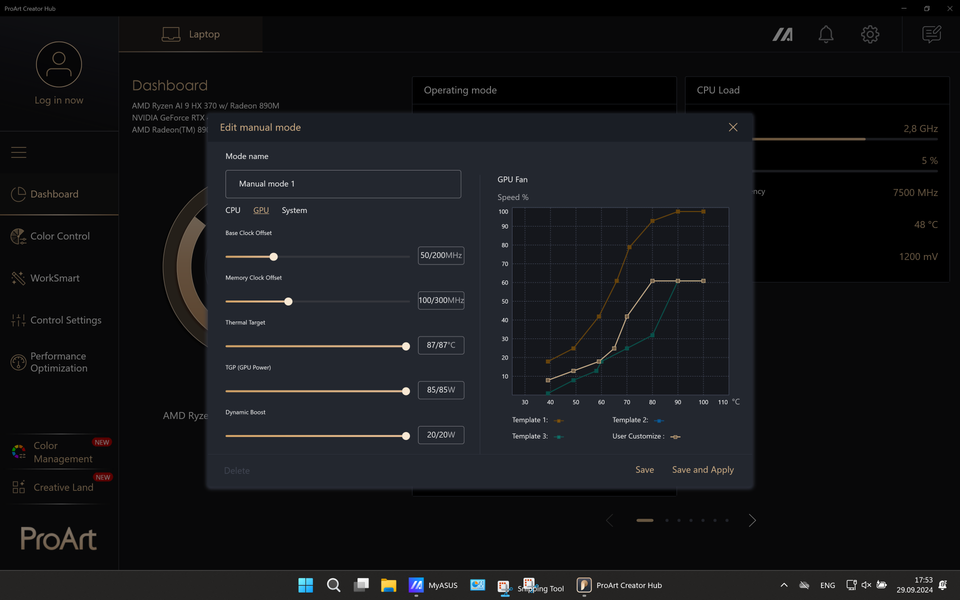Open Color Management in the sidebar
The height and width of the screenshot is (600, 960).
(59, 452)
